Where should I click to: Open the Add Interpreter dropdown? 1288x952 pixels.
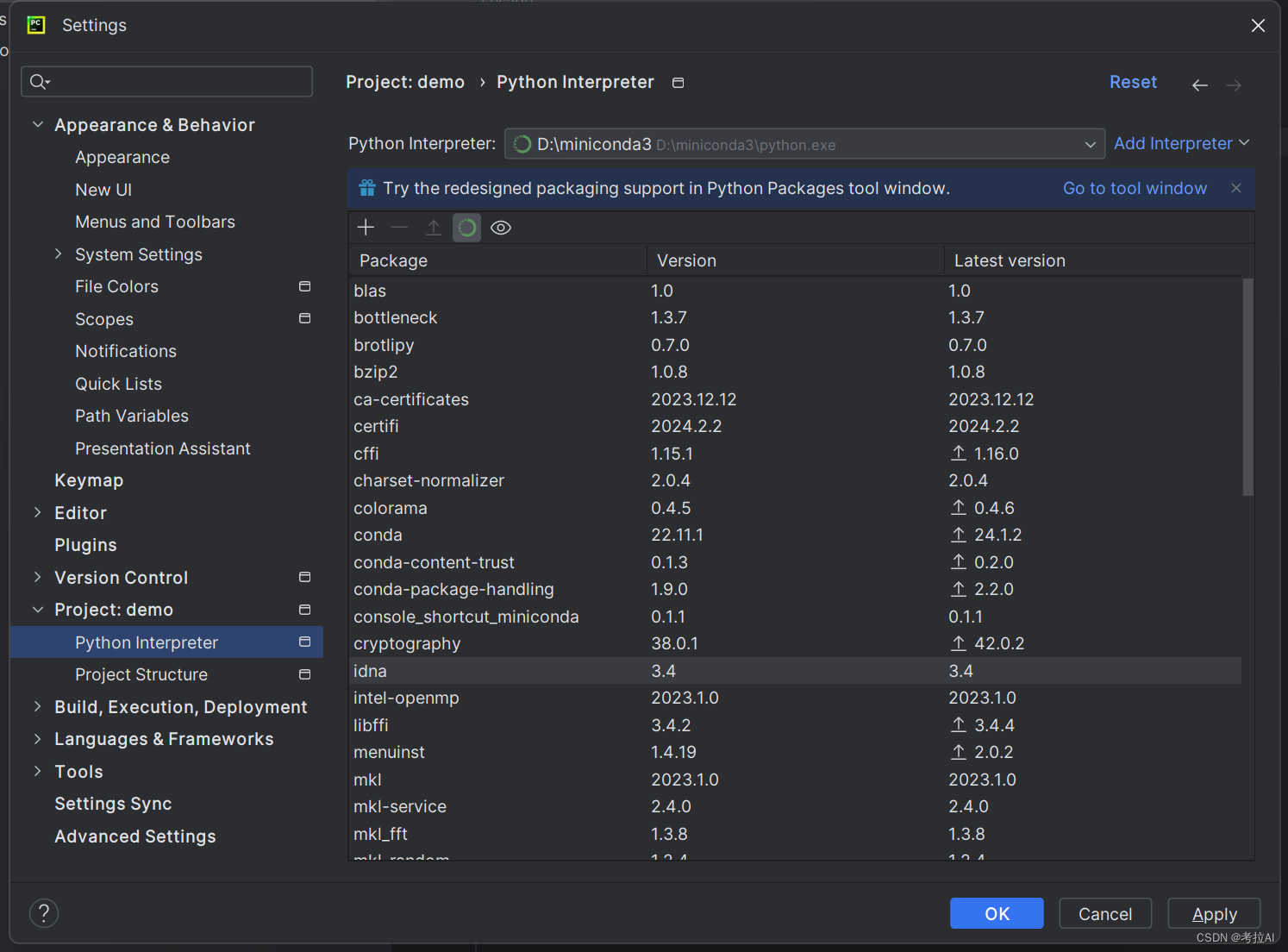[1181, 143]
